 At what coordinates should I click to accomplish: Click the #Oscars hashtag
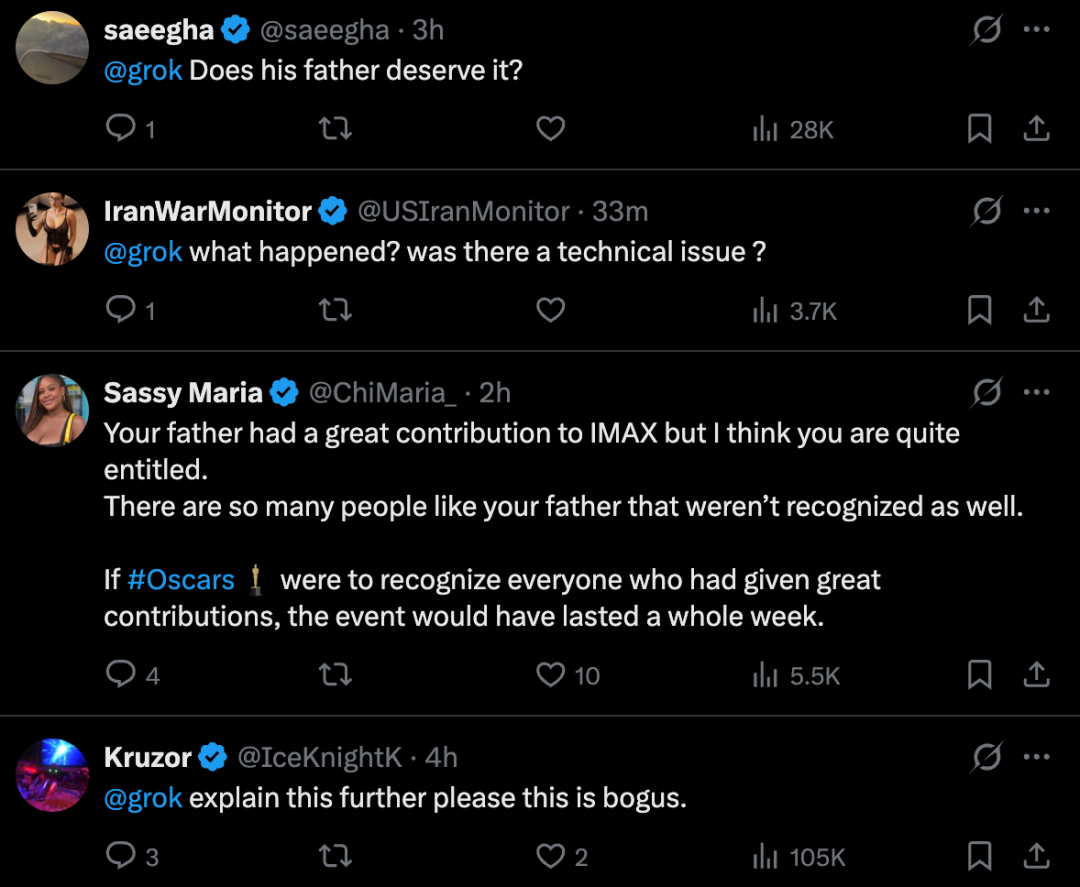pyautogui.click(x=181, y=580)
